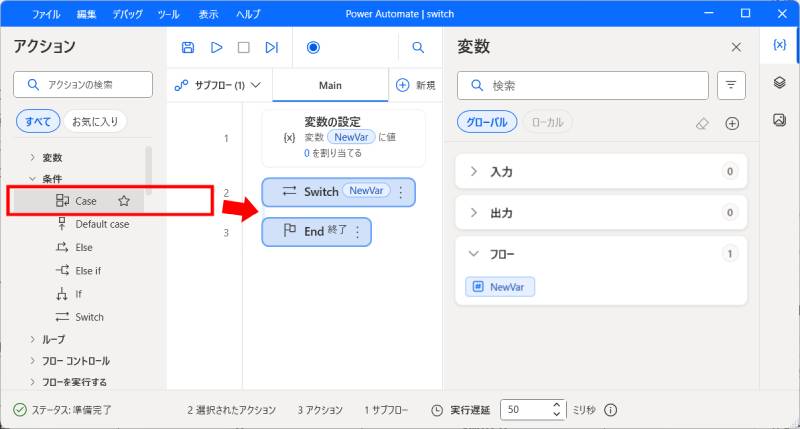Click the ステータス: 準備完了 status text
Screen dimensions: 800x429
71,410
